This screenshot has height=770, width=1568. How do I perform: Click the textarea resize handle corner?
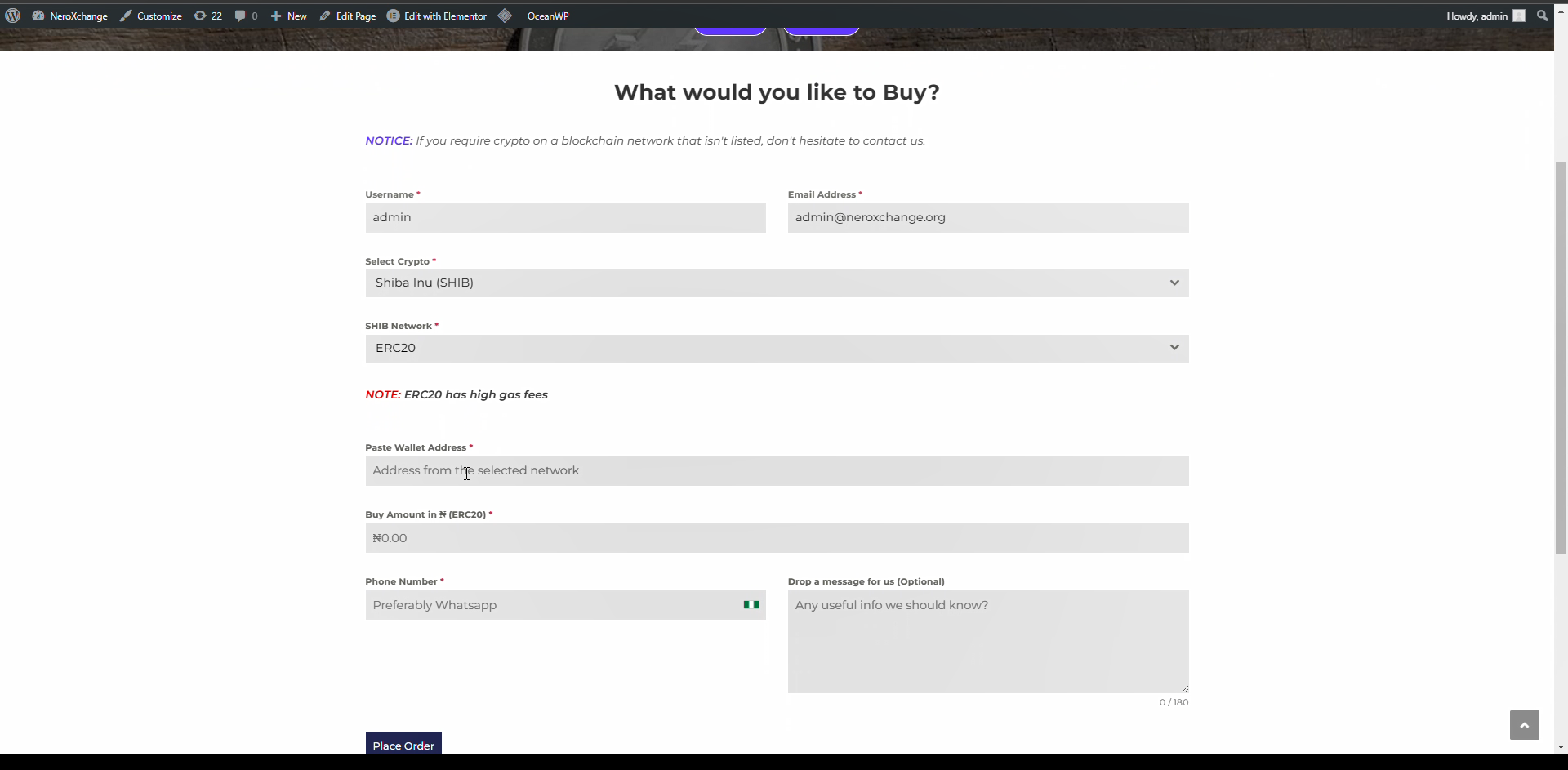point(1184,688)
